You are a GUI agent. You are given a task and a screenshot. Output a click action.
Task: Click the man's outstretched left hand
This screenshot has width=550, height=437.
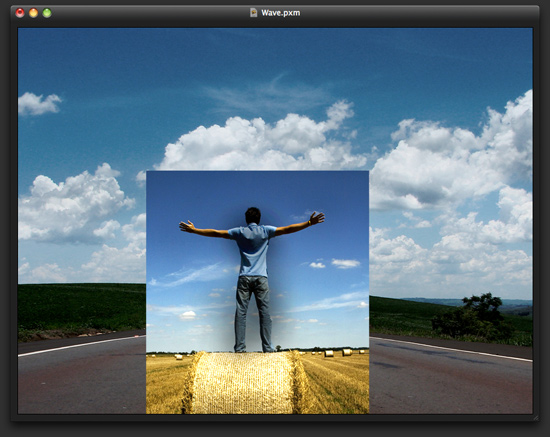click(187, 226)
